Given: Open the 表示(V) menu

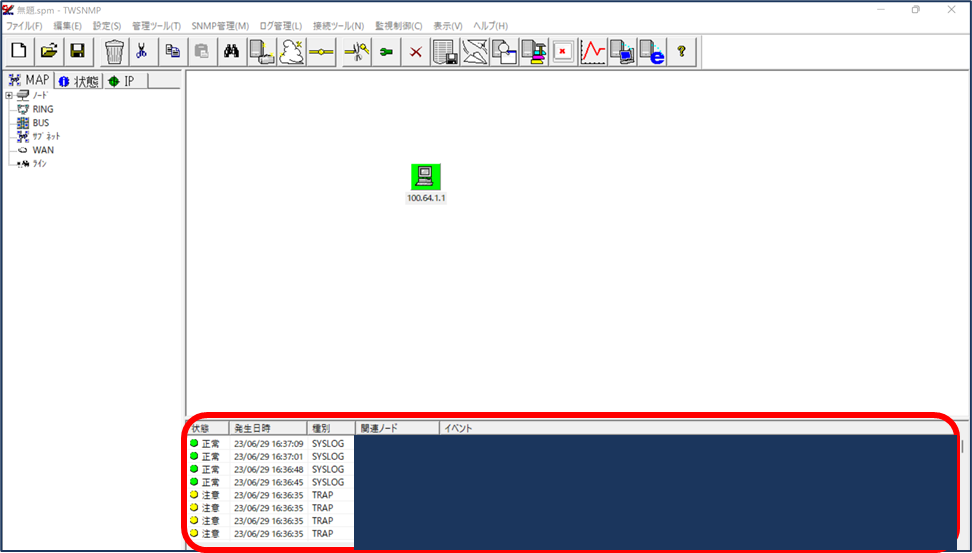Looking at the screenshot, I should [x=448, y=26].
